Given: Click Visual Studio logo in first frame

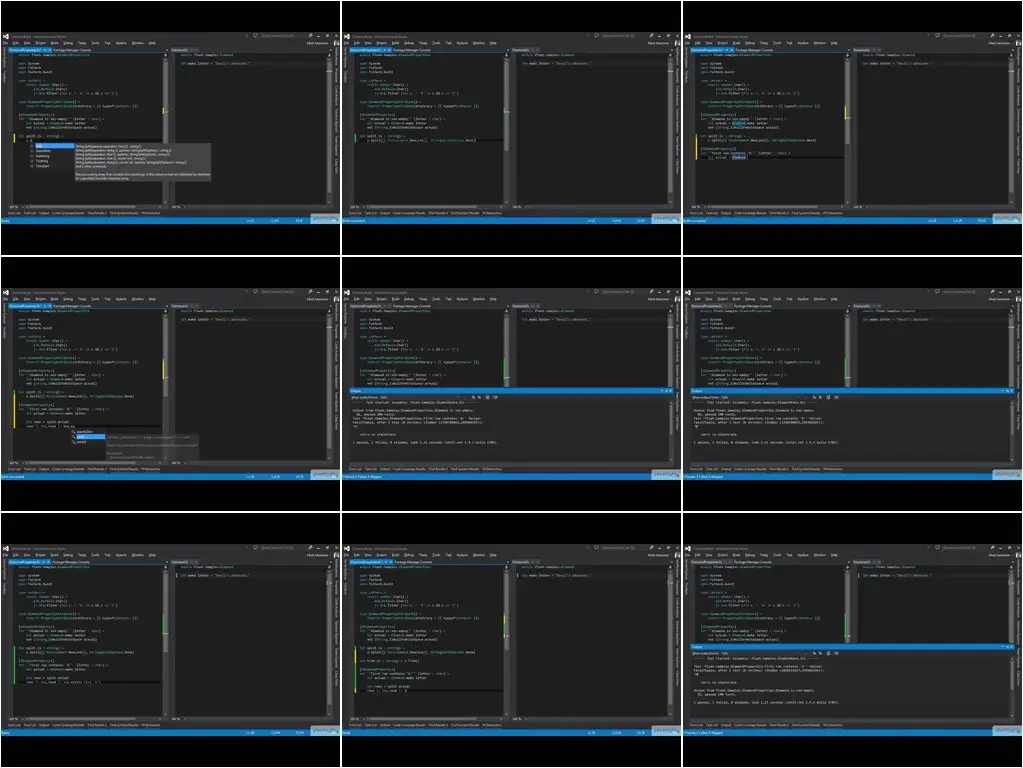Looking at the screenshot, I should 6,36.
